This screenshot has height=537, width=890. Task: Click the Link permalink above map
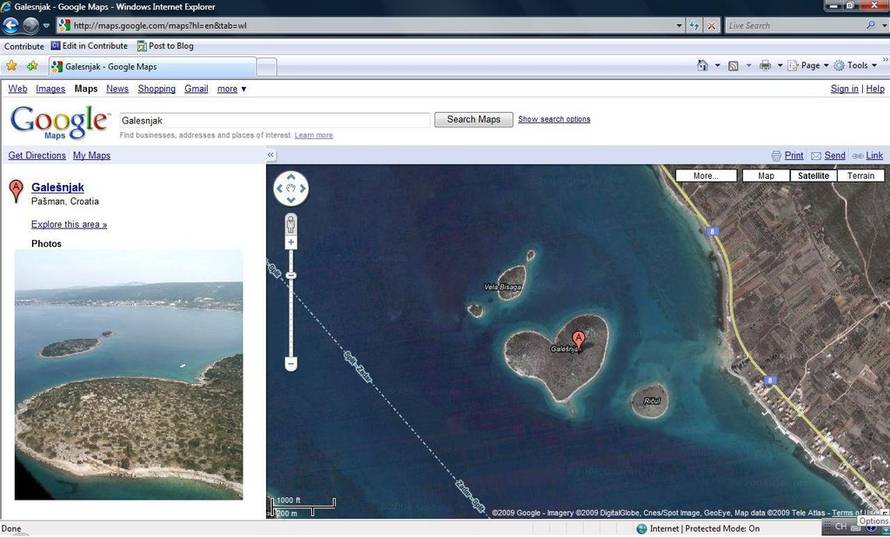click(874, 155)
